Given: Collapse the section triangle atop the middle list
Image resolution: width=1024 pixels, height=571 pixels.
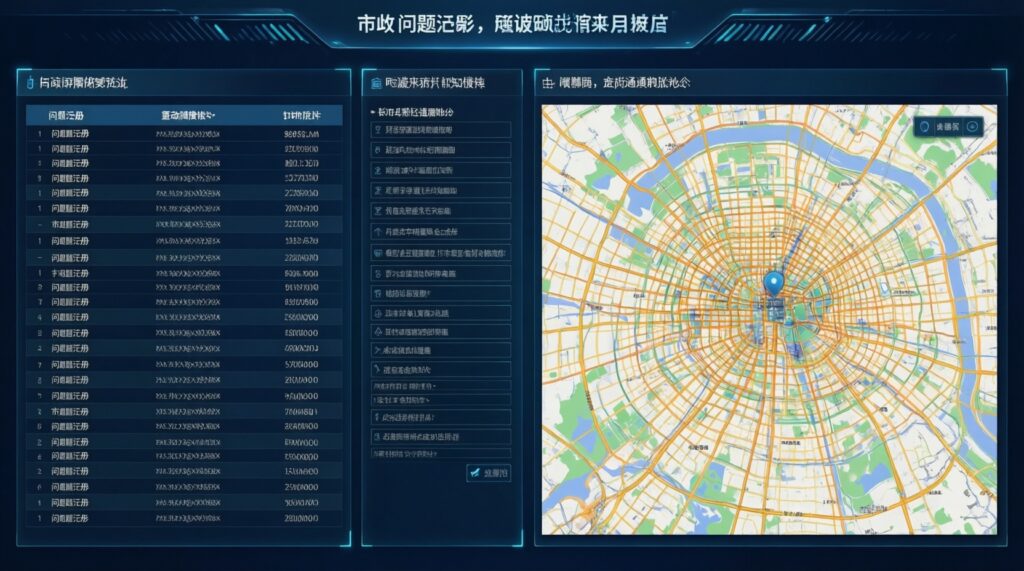Looking at the screenshot, I should (x=373, y=113).
